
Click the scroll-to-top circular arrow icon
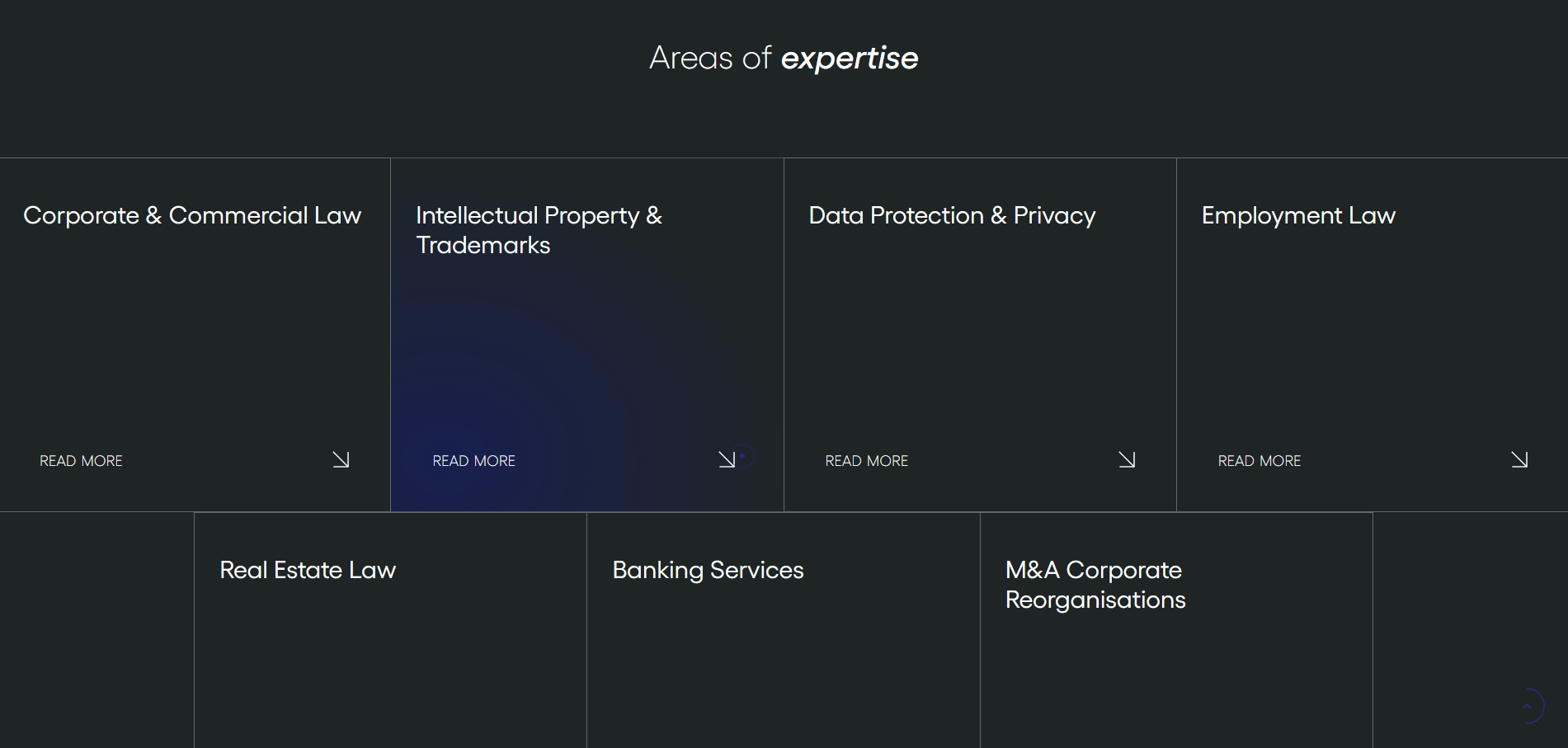click(x=1528, y=706)
